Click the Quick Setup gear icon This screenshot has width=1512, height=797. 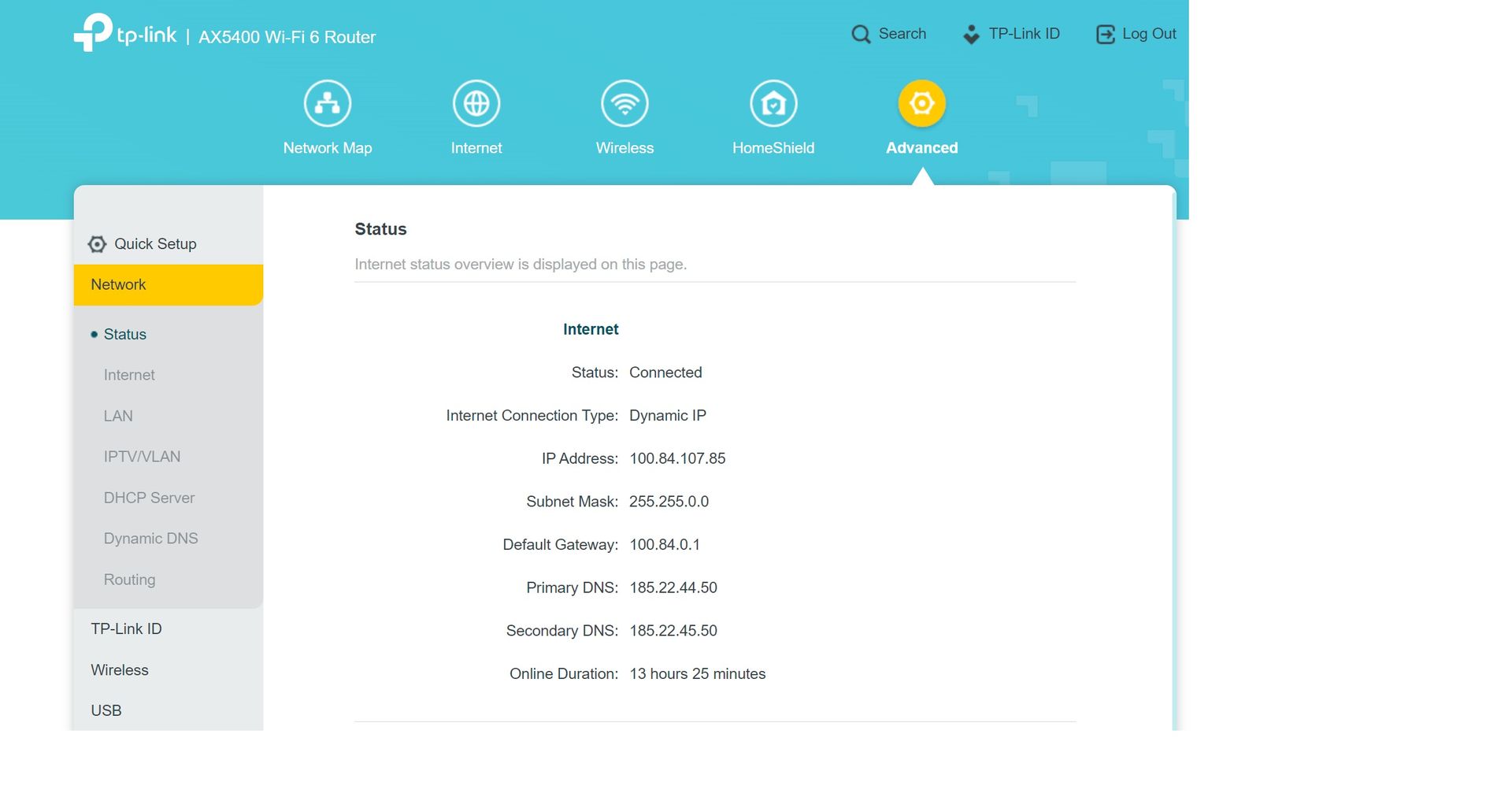pyautogui.click(x=97, y=244)
